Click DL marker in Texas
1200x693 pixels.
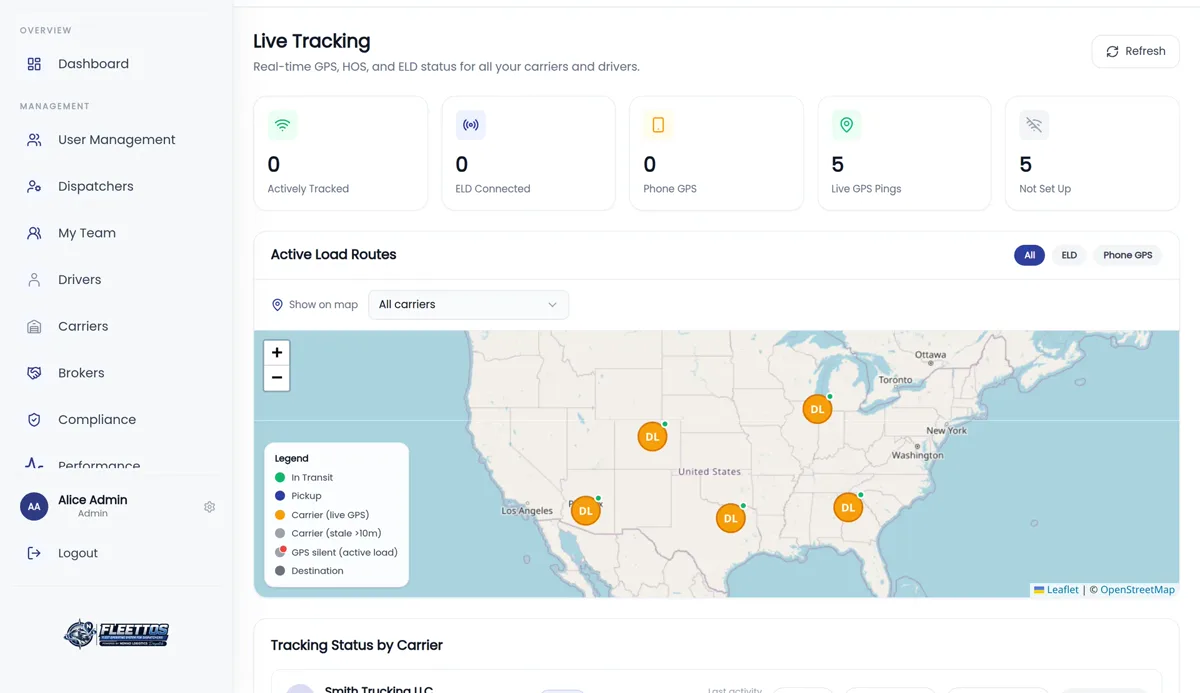point(730,518)
